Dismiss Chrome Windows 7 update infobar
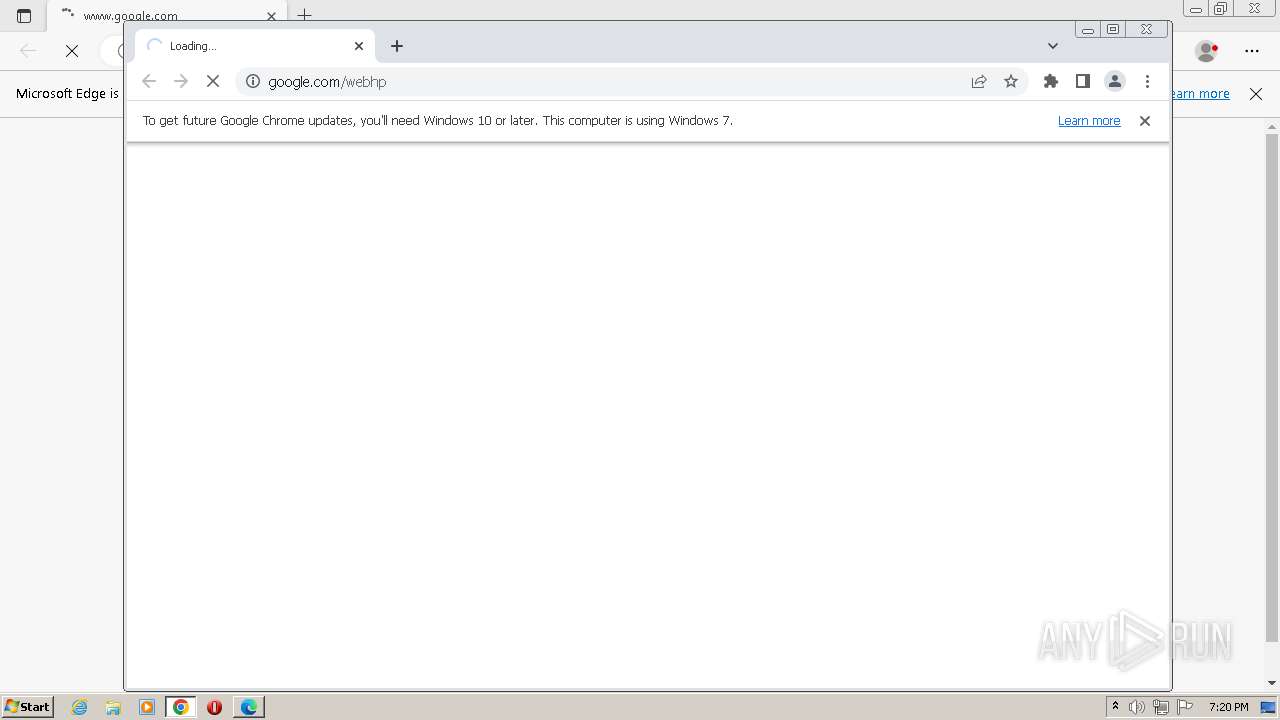Viewport: 1280px width, 720px height. 1145,120
